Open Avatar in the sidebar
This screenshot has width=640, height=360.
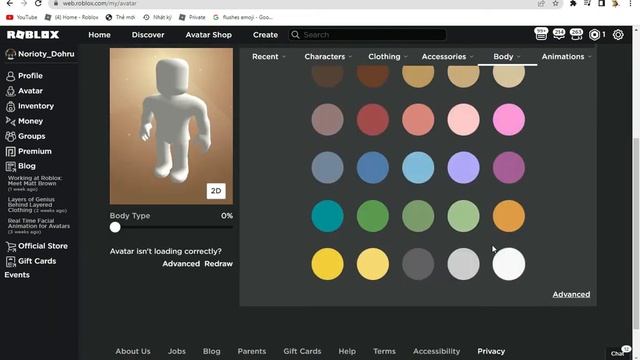pyautogui.click(x=24, y=91)
